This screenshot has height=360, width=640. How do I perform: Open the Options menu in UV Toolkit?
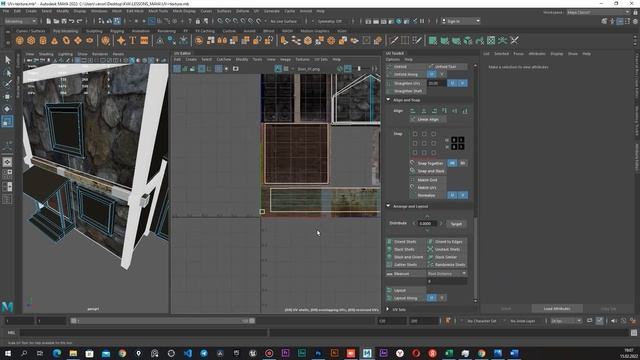pos(393,60)
